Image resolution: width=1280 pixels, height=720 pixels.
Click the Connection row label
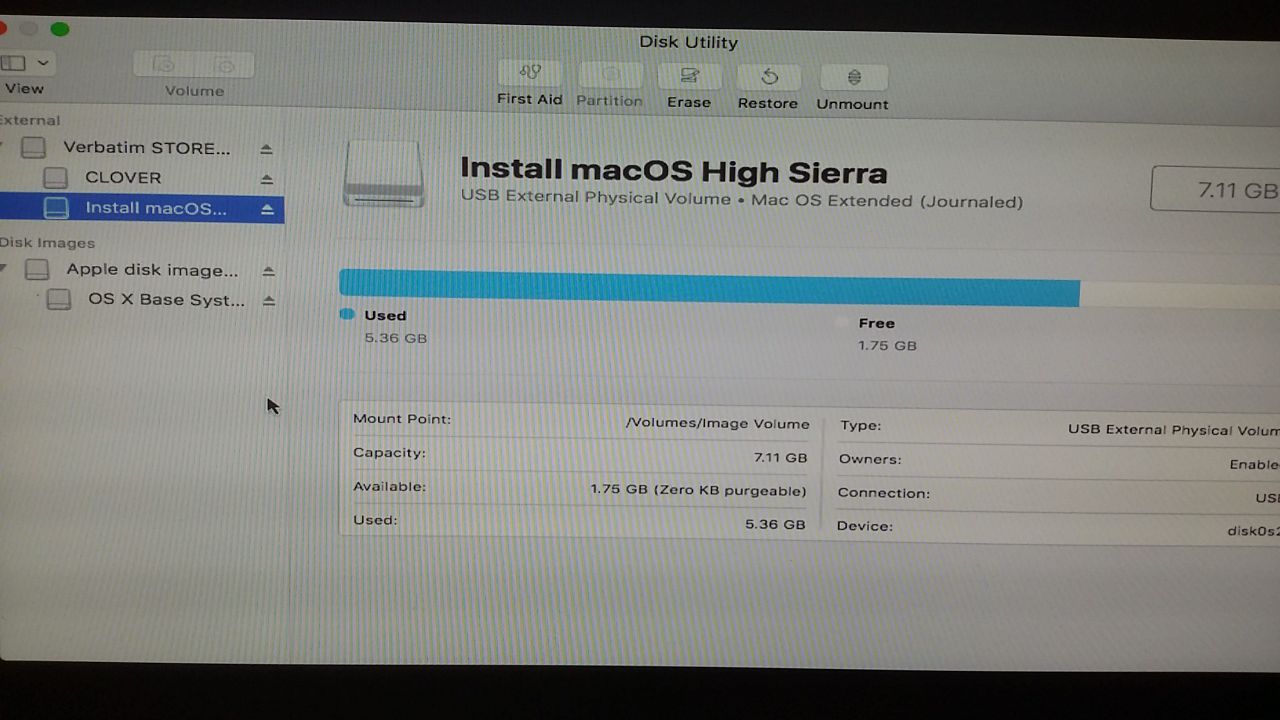coord(884,493)
